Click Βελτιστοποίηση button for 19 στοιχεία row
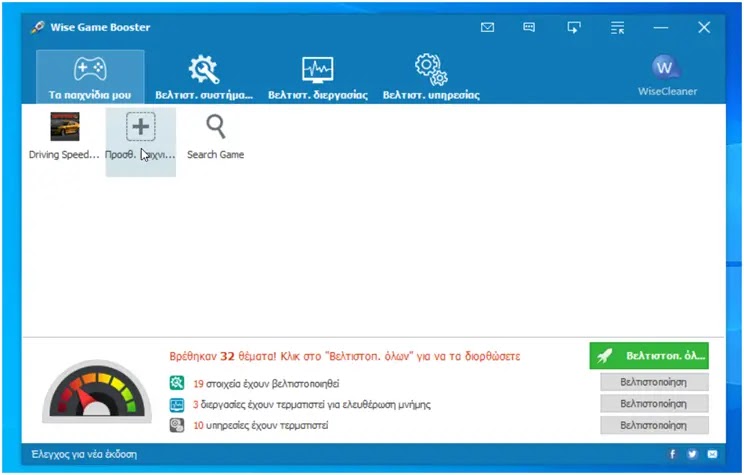The width and height of the screenshot is (744, 475). click(654, 382)
